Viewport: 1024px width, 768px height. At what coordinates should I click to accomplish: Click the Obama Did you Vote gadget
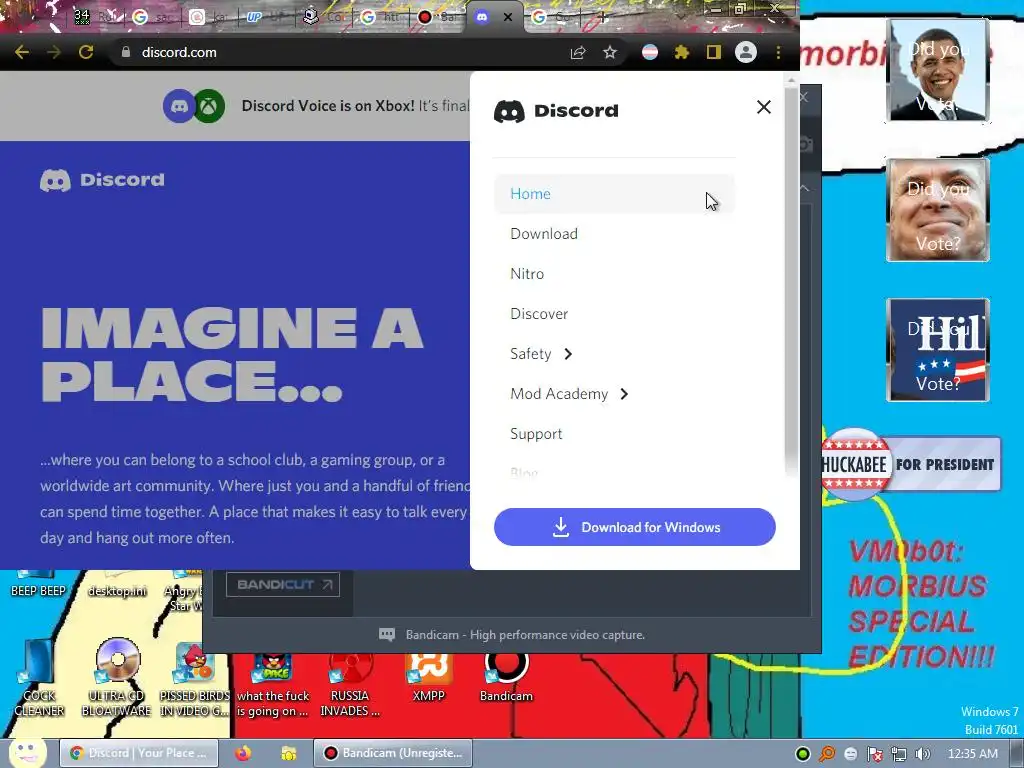point(938,70)
